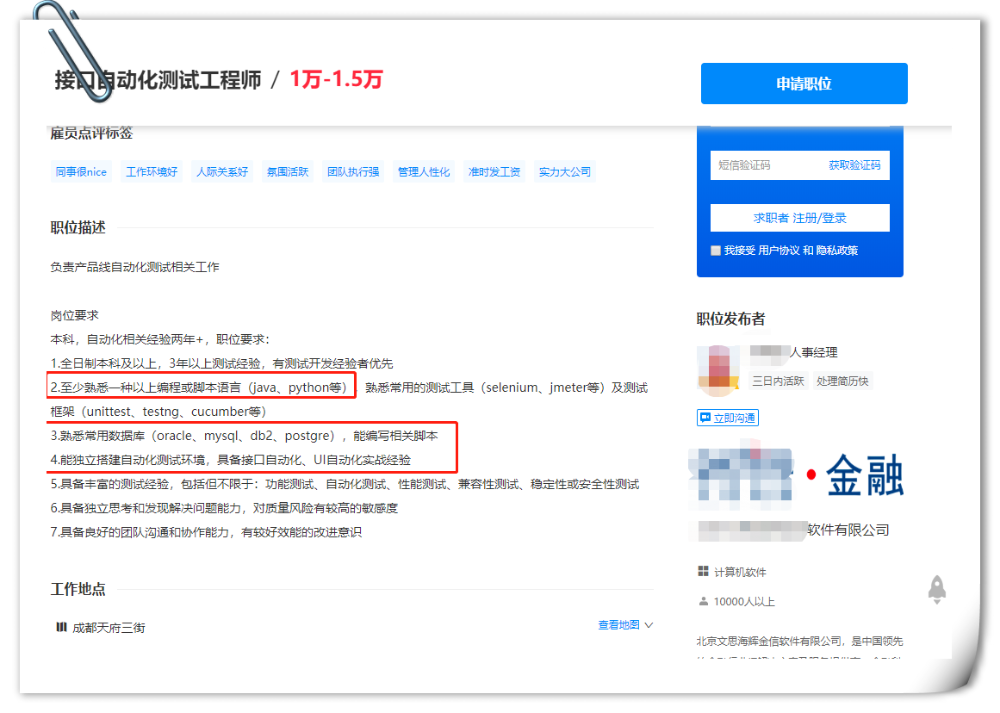Click the 岗位要求 line
This screenshot has height=713, width=1000.
(x=74, y=315)
